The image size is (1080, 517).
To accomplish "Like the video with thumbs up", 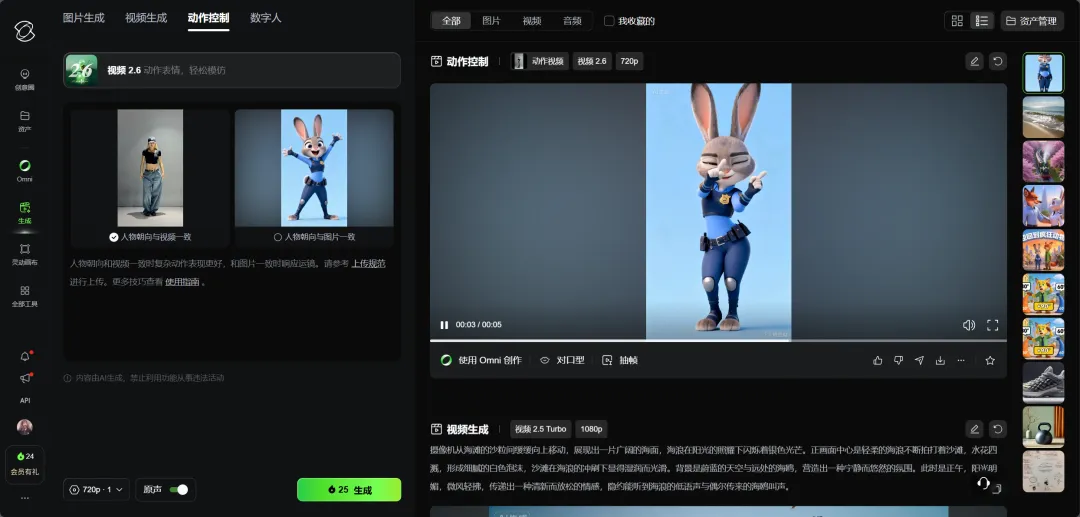I will pyautogui.click(x=878, y=360).
